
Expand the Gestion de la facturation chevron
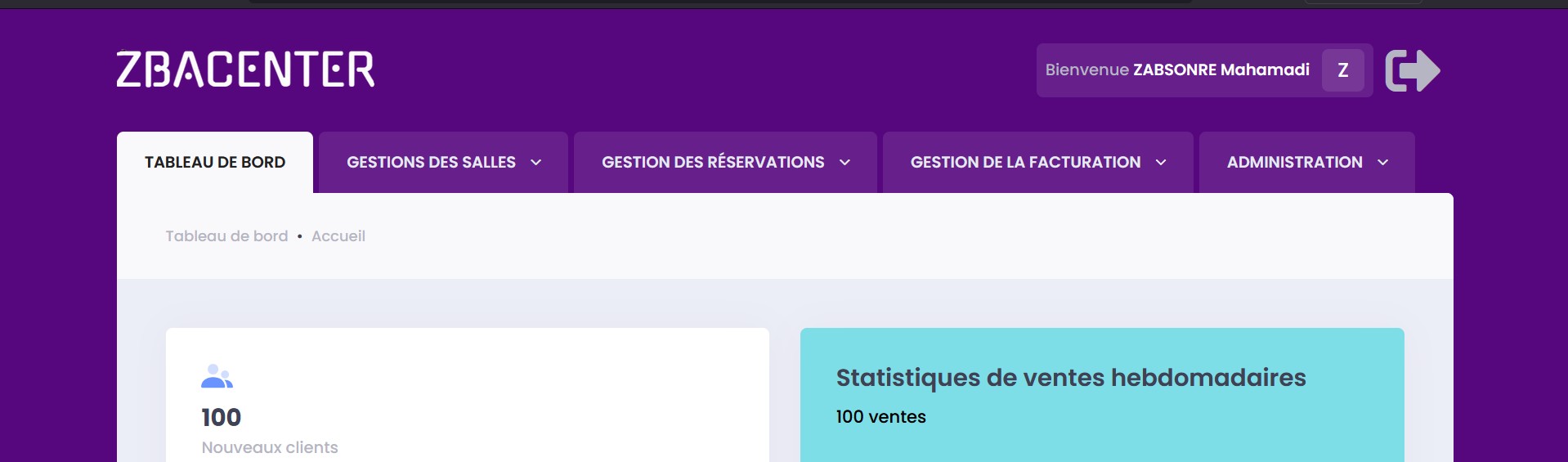(x=1161, y=163)
